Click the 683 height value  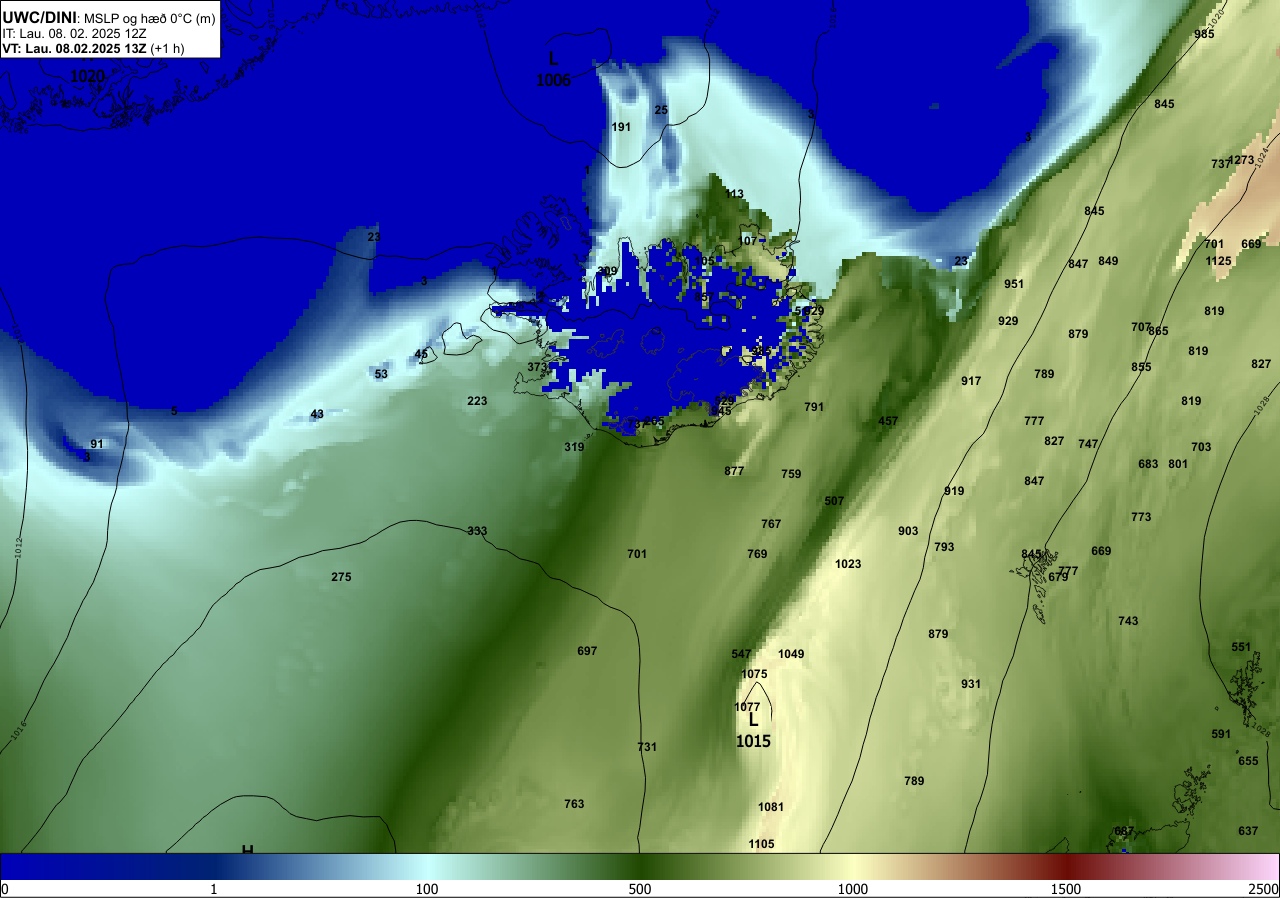point(1148,464)
